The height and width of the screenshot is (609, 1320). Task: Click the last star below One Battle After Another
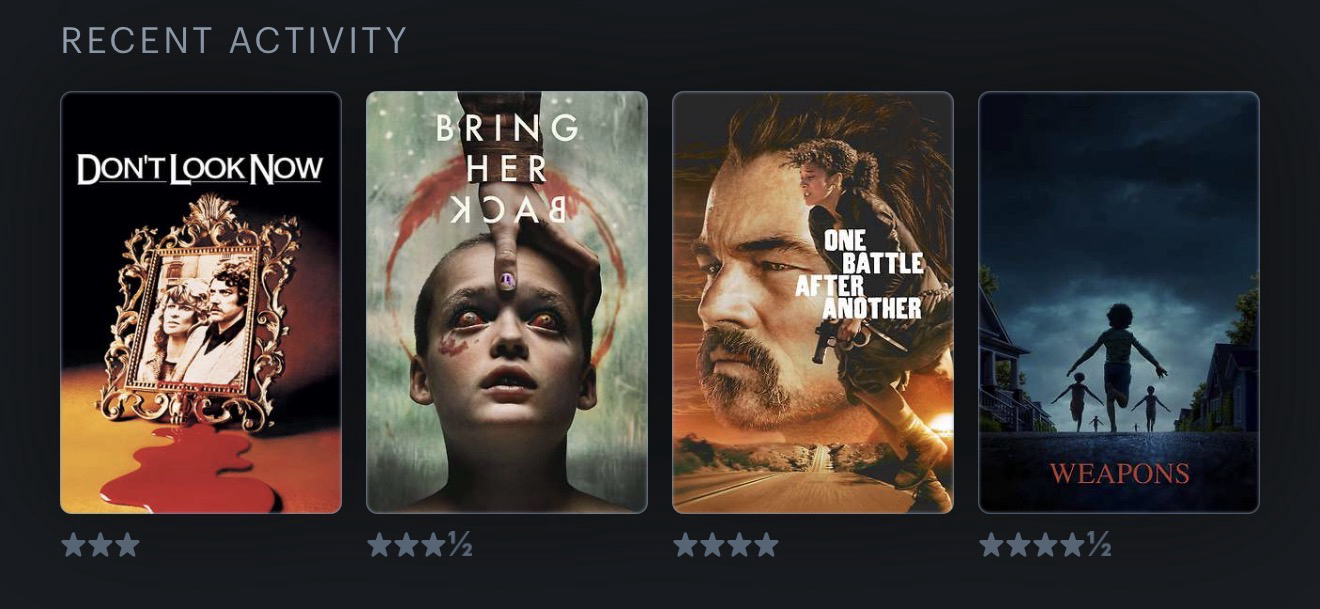pyautogui.click(x=766, y=545)
